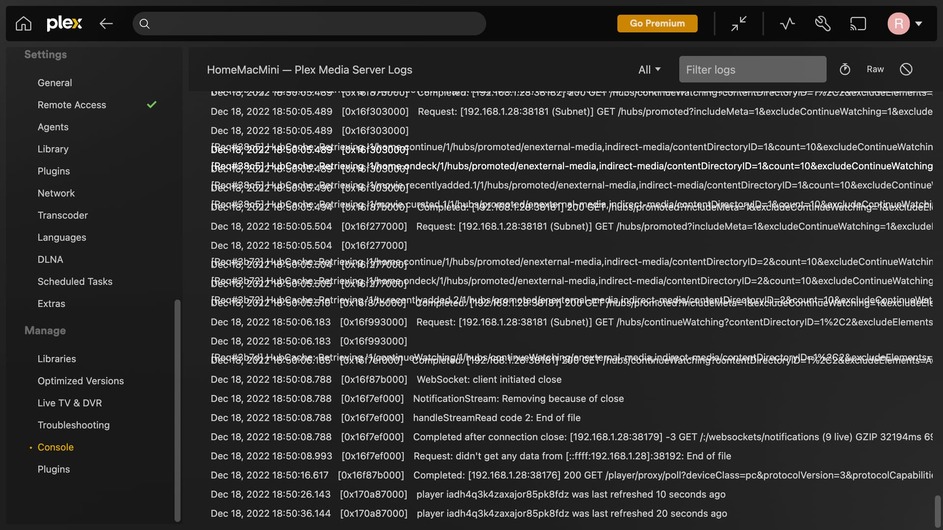Open Network settings
This screenshot has height=530, width=943.
(56, 193)
